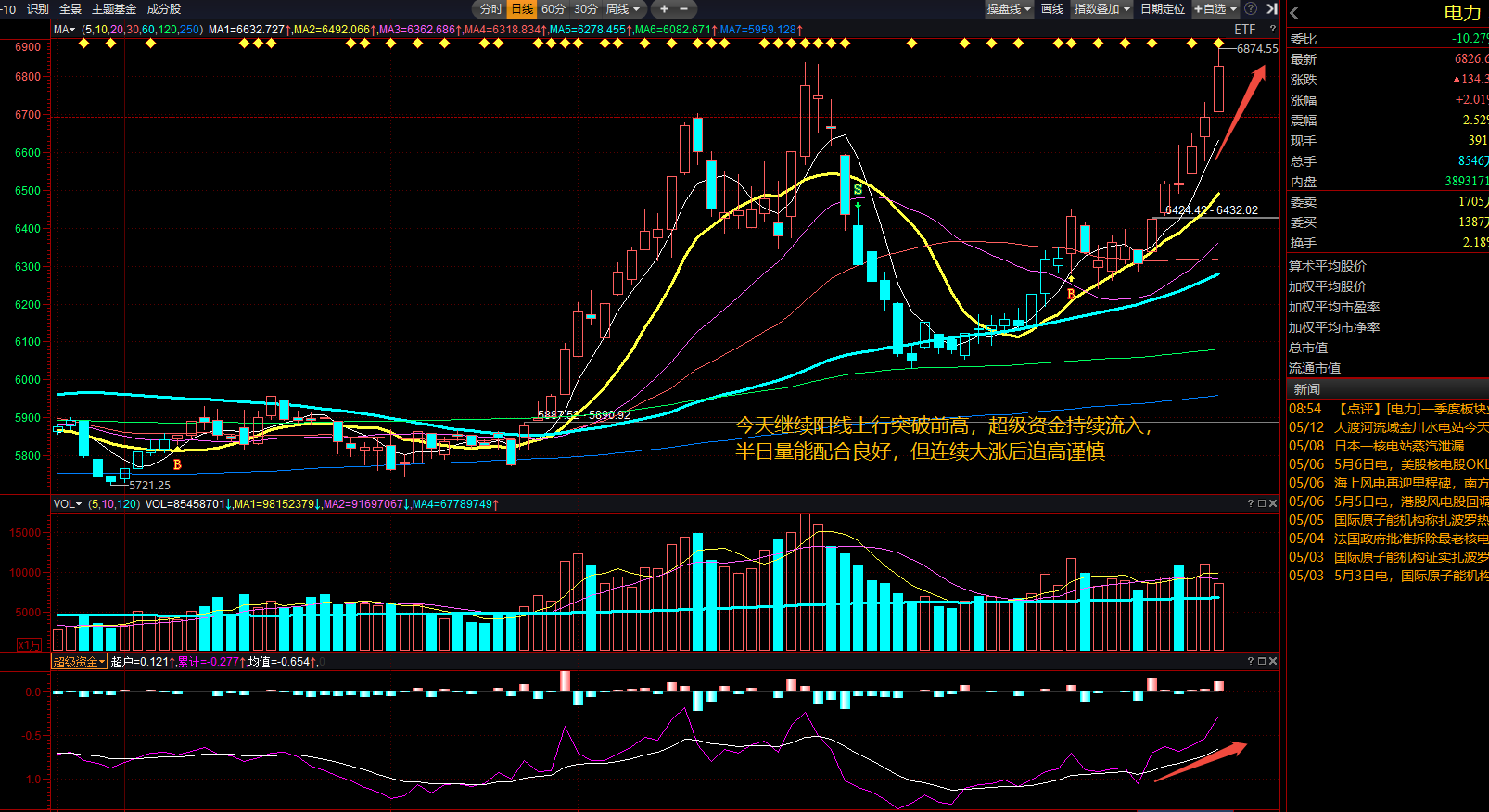Click the 5721.25 low price label

coord(150,485)
